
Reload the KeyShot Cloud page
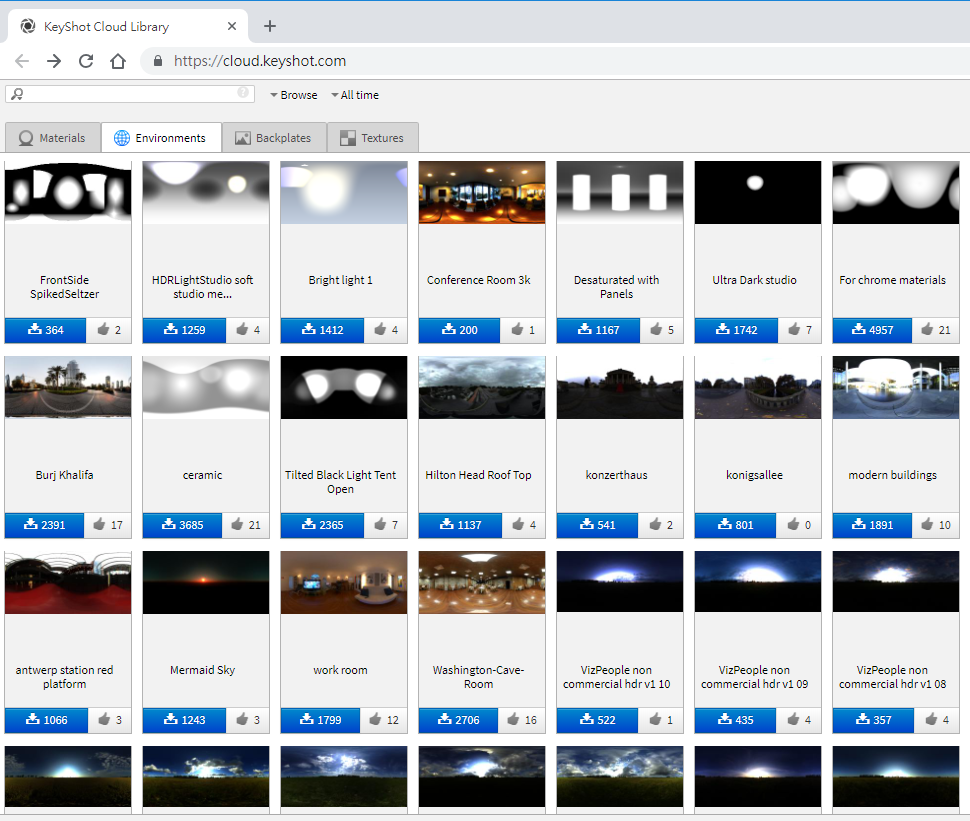pos(86,61)
